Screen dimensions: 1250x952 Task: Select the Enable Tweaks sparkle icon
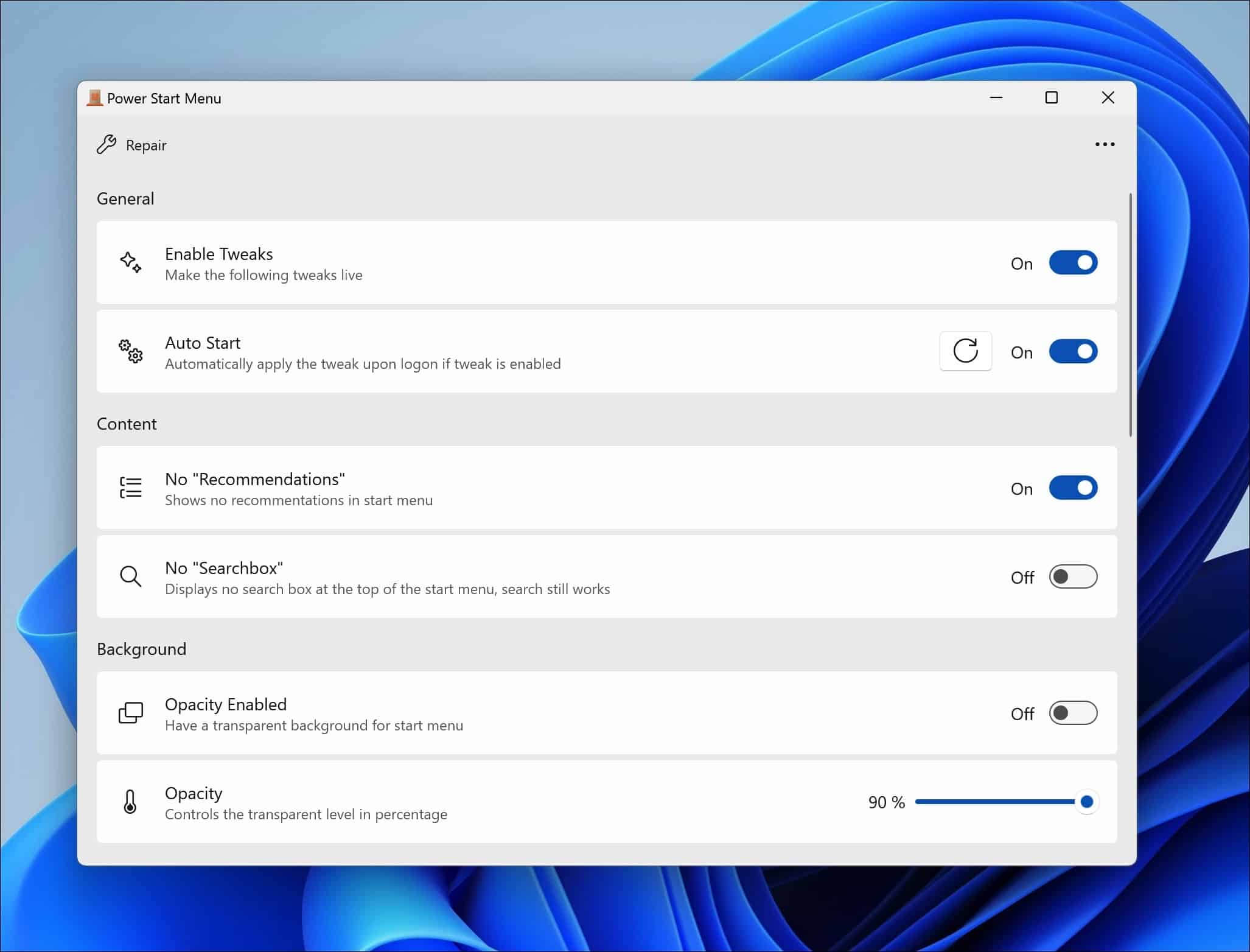[x=131, y=262]
